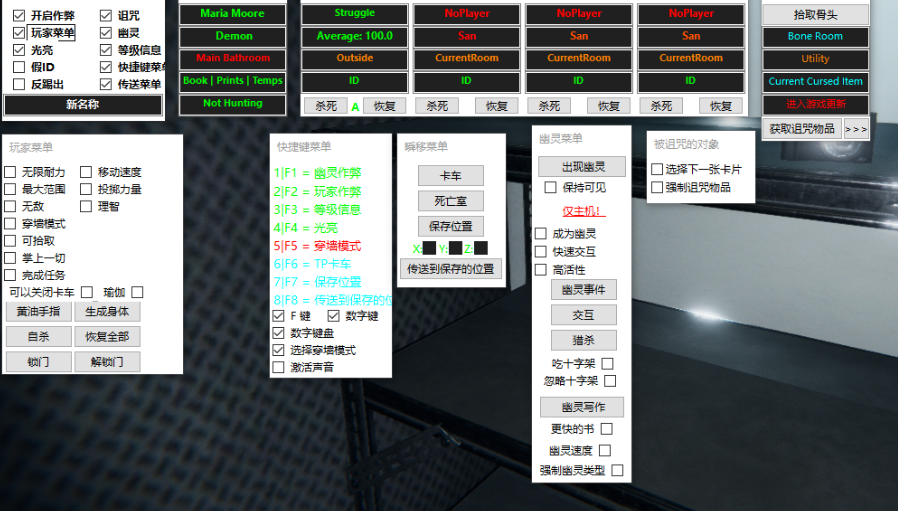Enable the 假ID checkbox
The height and width of the screenshot is (511, 898).
[19, 67]
